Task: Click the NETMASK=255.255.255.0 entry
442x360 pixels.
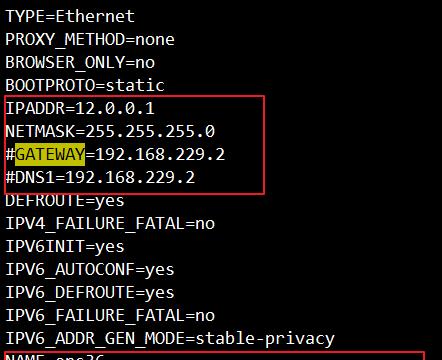Action: 110,131
